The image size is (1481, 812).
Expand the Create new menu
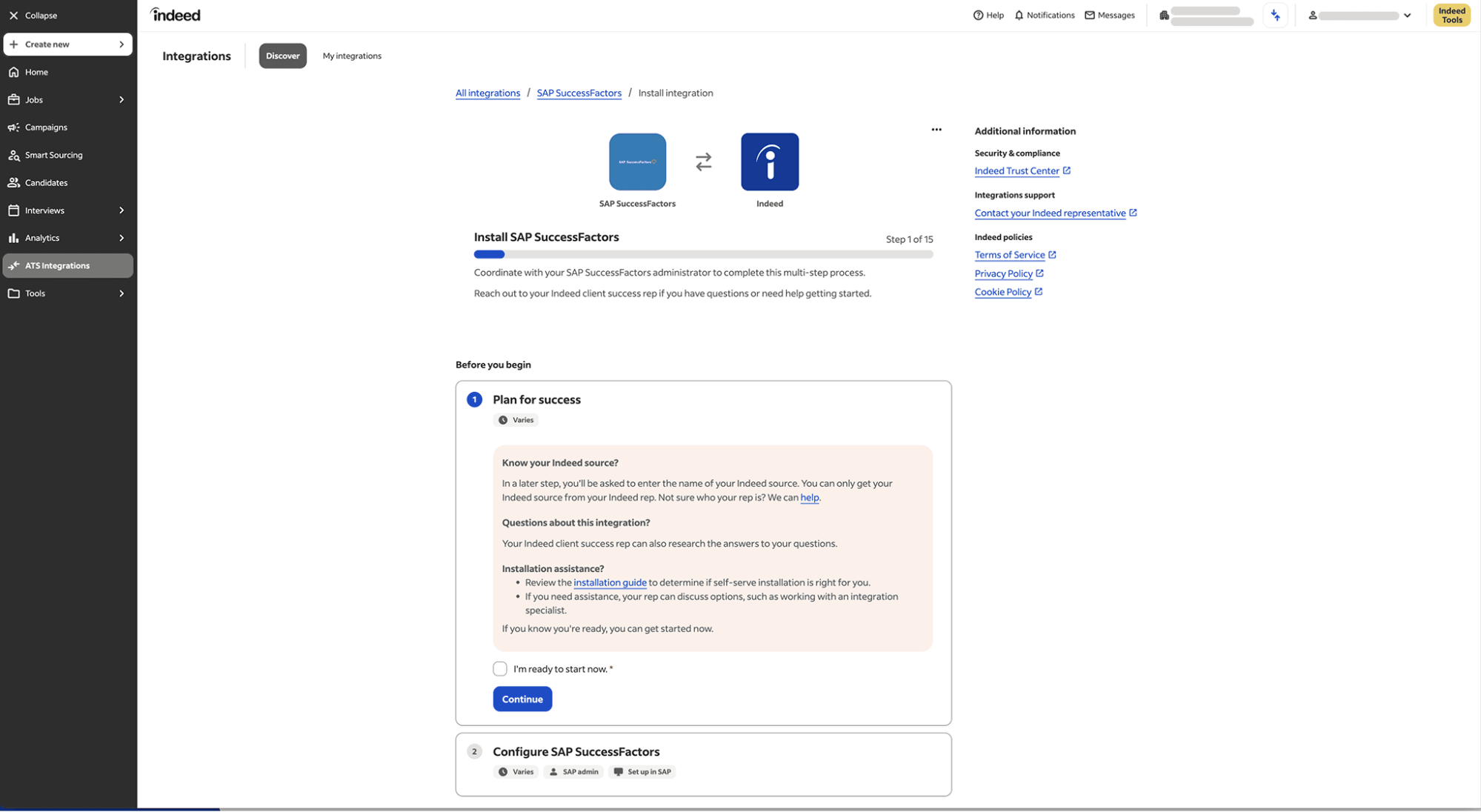click(67, 44)
